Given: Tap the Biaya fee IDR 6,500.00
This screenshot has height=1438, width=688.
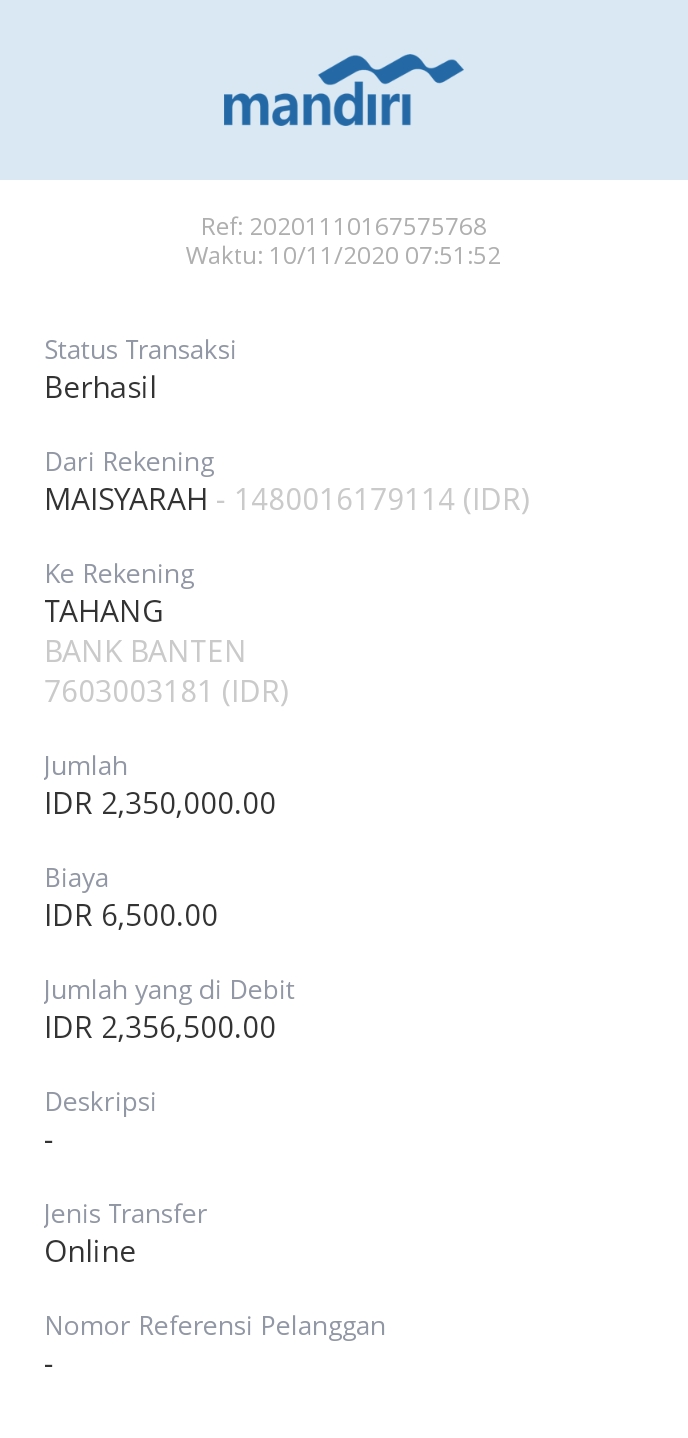Looking at the screenshot, I should tap(131, 916).
